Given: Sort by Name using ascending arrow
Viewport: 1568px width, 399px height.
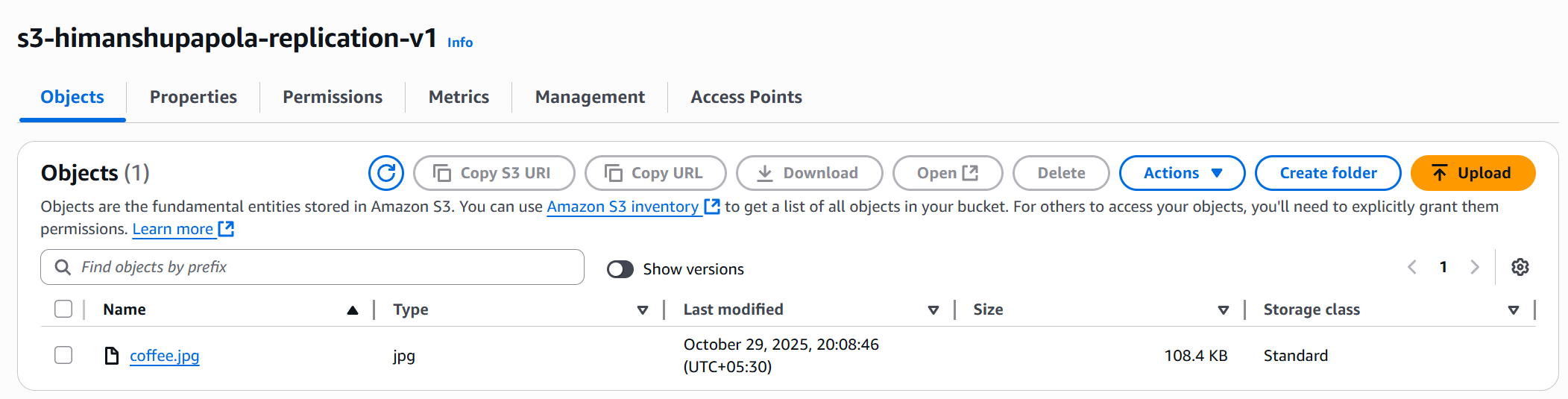Looking at the screenshot, I should click(352, 310).
